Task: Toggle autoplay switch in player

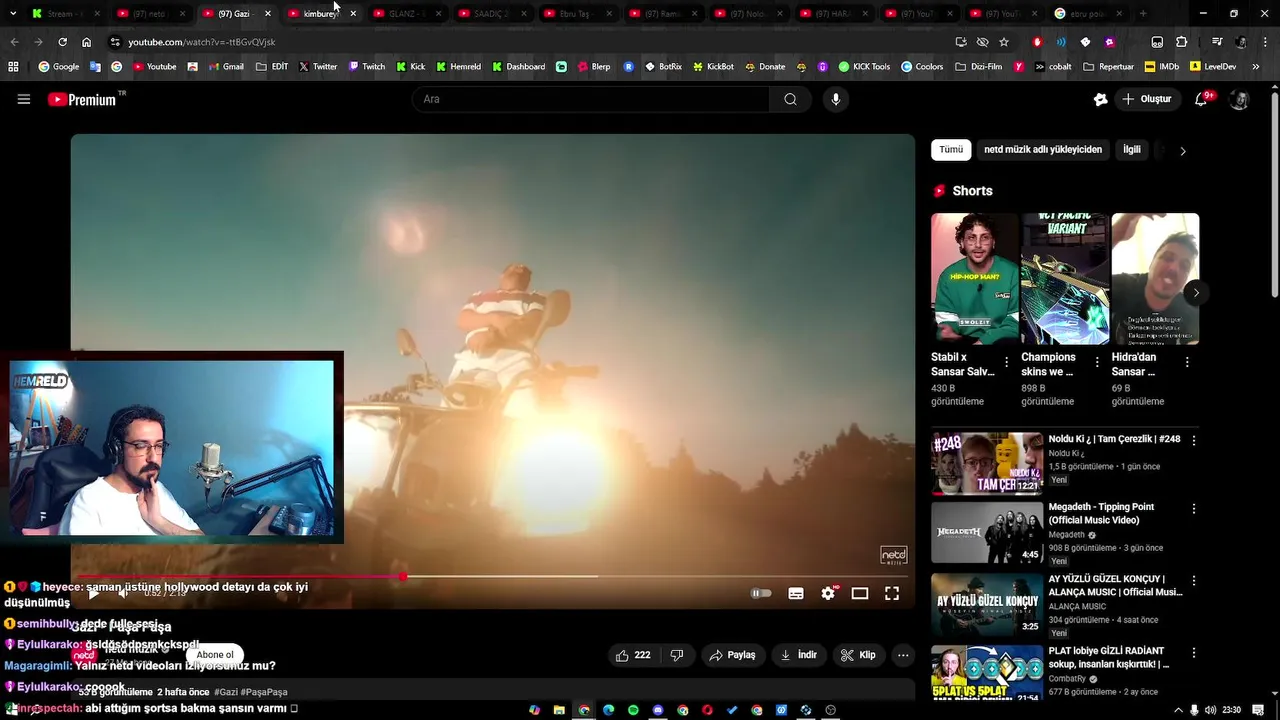Action: tap(761, 594)
